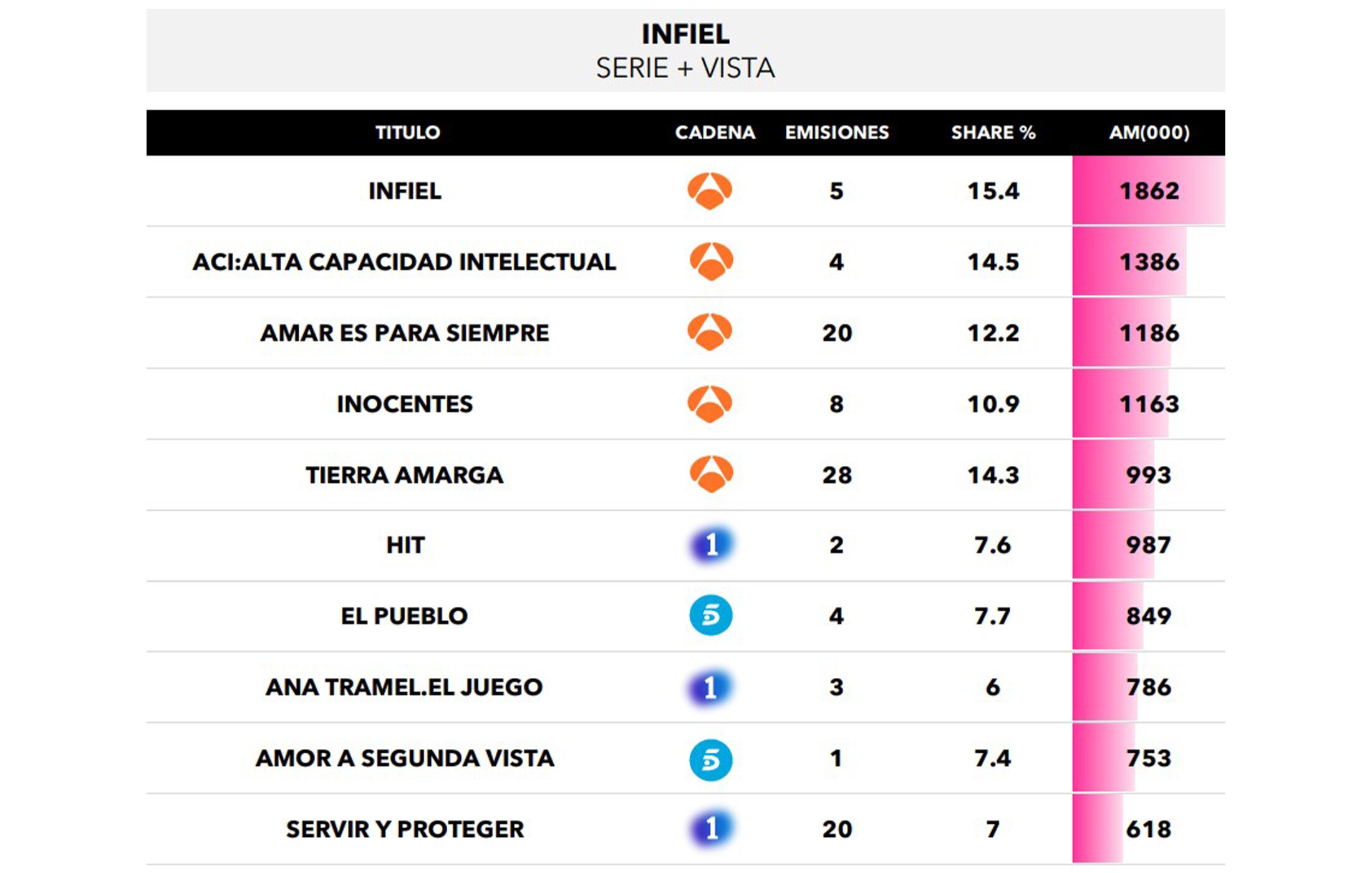Click the Antena 3 logo beside ACI: ALTA CAPACIDAD
Screen dimensions: 1372x873
point(711,261)
